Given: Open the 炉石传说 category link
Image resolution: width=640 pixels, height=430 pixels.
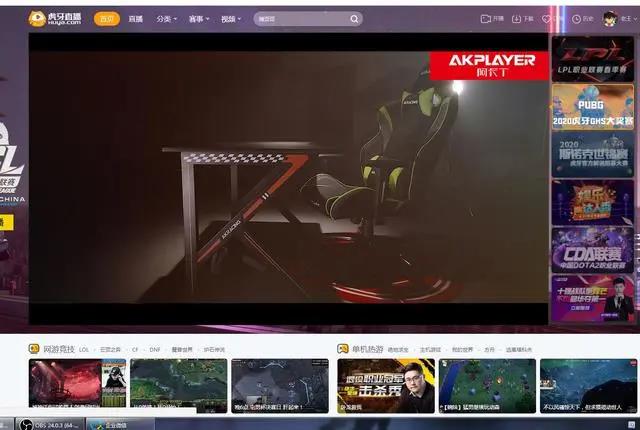Looking at the screenshot, I should 214,350.
